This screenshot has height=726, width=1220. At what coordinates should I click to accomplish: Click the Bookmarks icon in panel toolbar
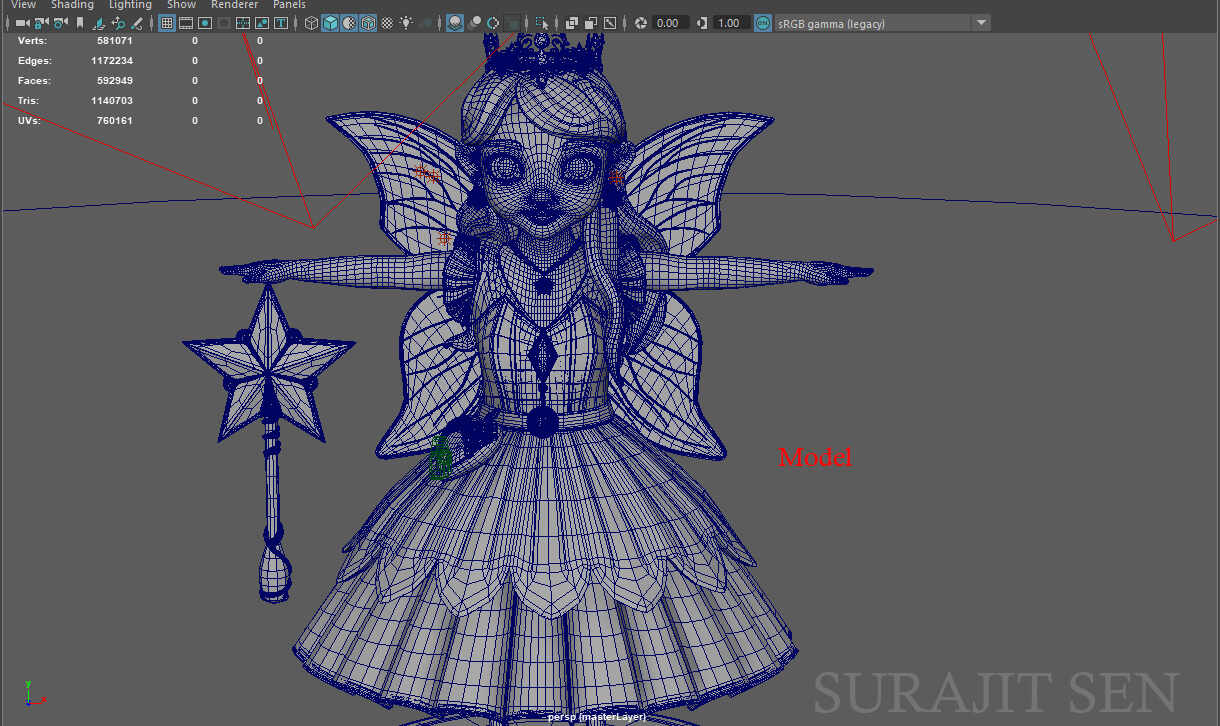pos(80,22)
